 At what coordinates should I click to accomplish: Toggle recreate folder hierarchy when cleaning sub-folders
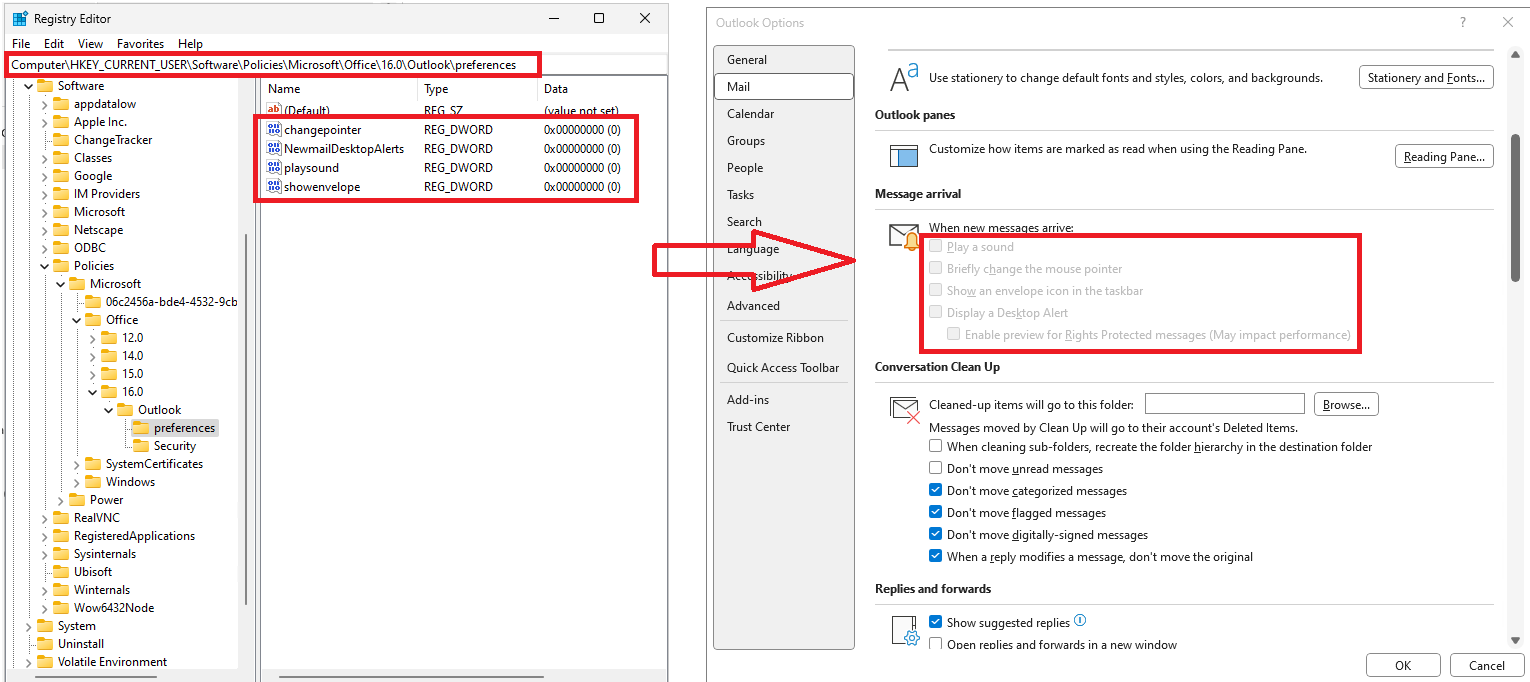[x=936, y=446]
